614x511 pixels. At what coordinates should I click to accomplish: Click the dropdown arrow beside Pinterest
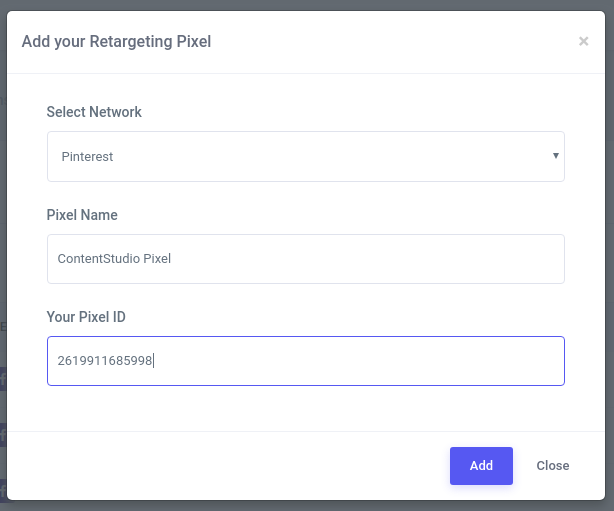pos(555,156)
